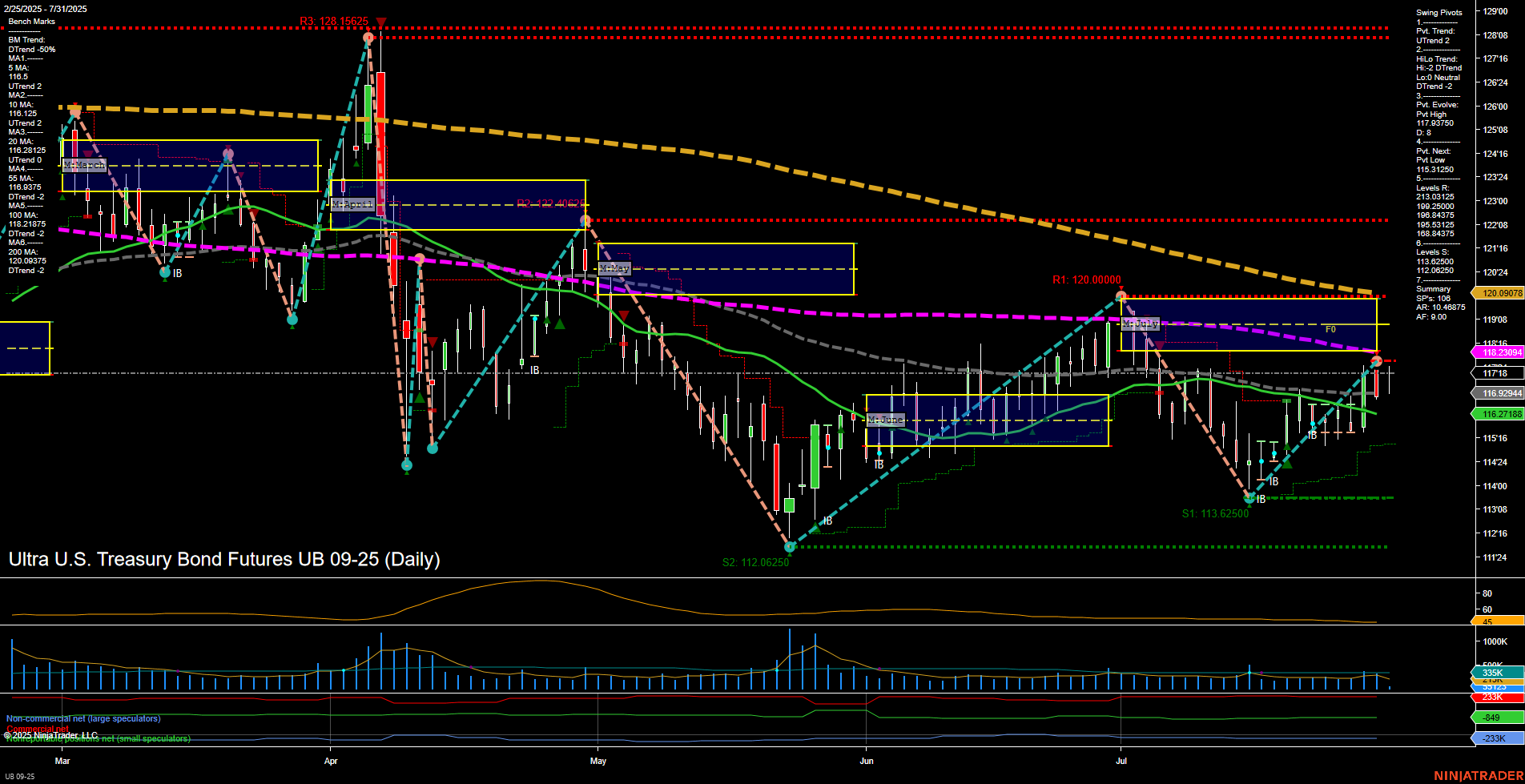1525x784 pixels.
Task: Click the Jul label on time axis
Action: coord(1121,761)
